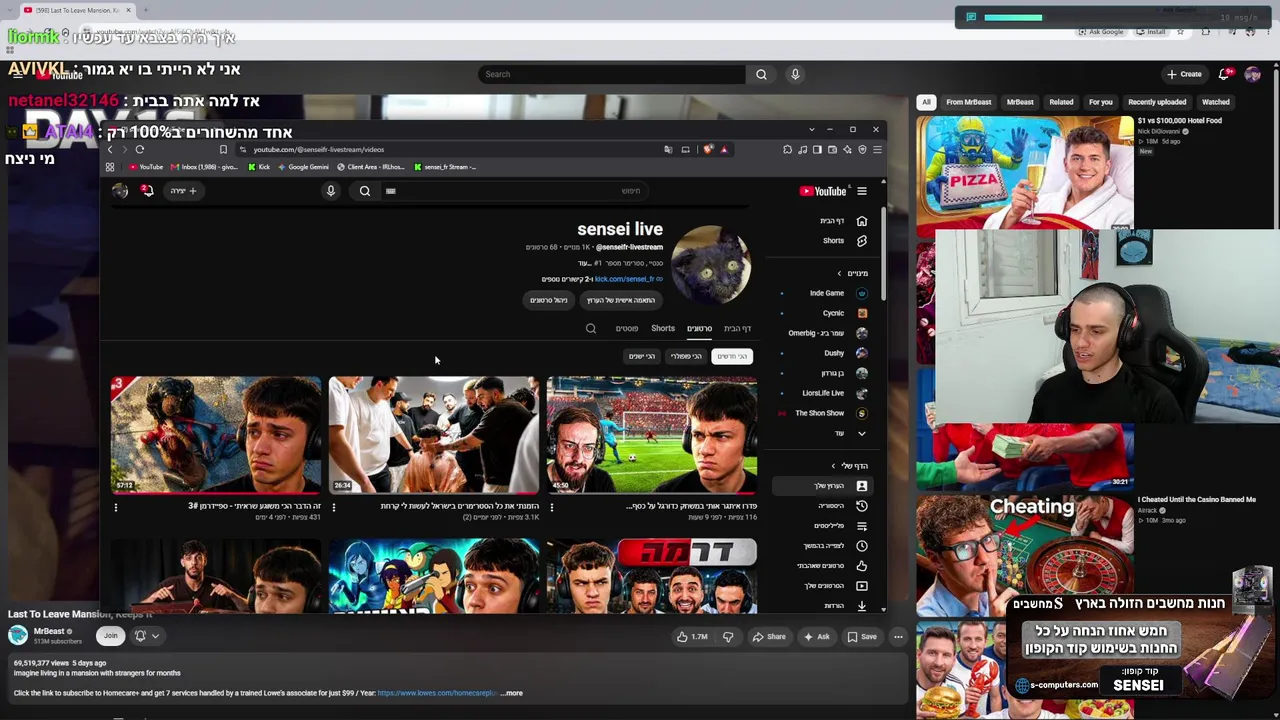Viewport: 1280px width, 720px height.
Task: Open the Brave shield icon in the address bar
Action: click(x=708, y=150)
